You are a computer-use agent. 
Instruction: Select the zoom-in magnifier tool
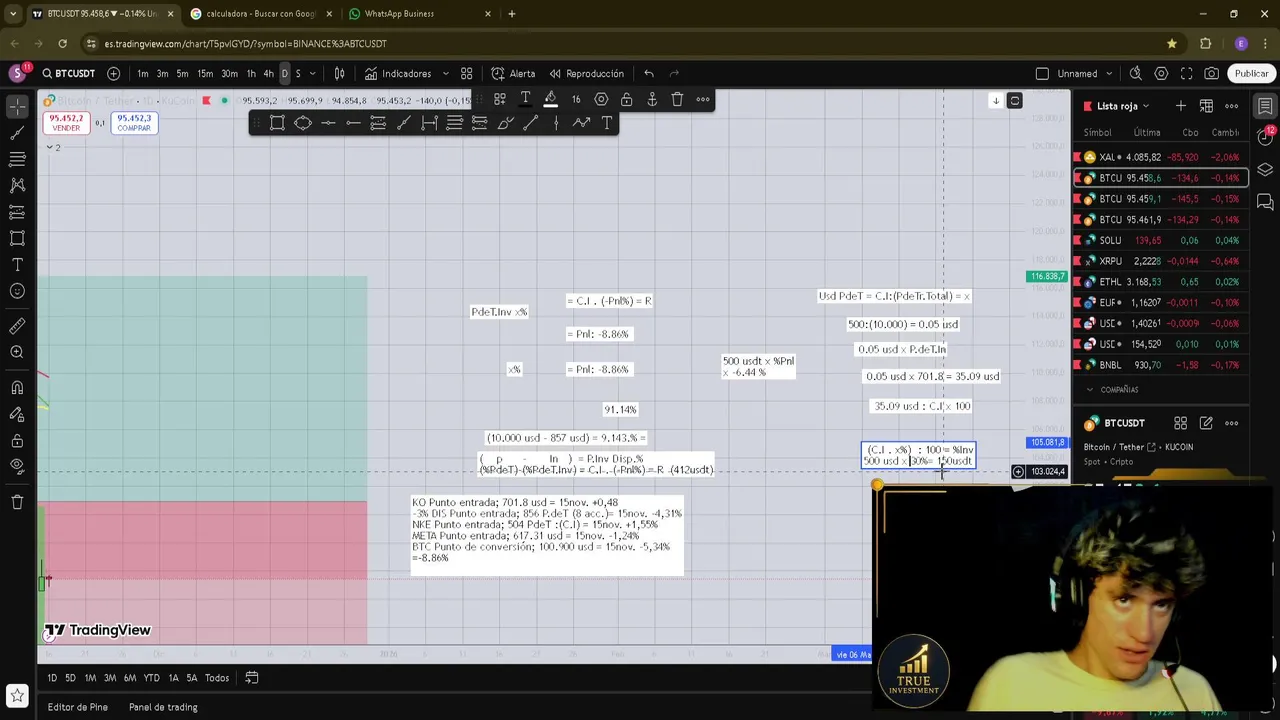tap(17, 352)
